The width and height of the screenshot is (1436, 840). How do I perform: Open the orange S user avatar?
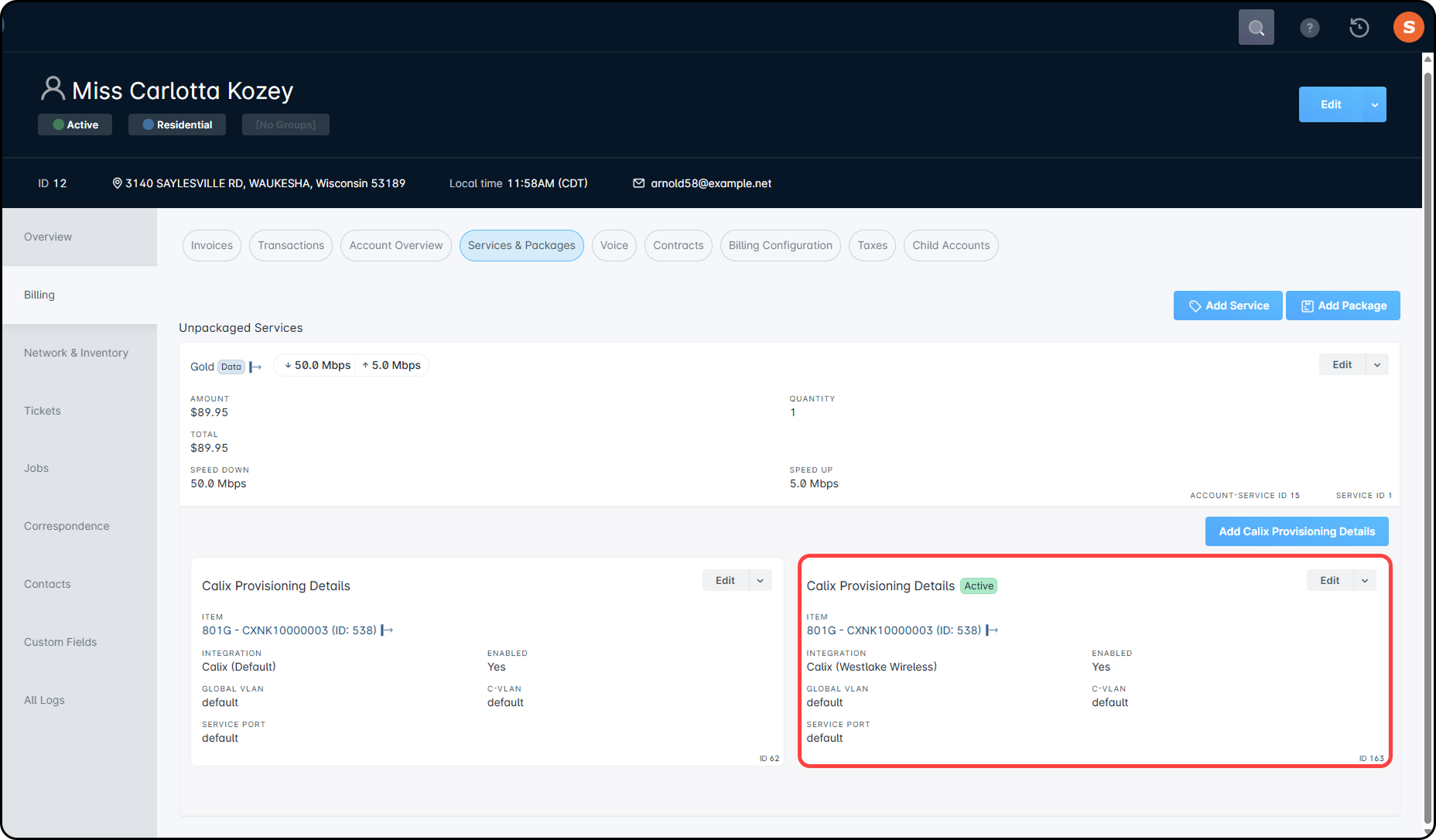coord(1408,27)
